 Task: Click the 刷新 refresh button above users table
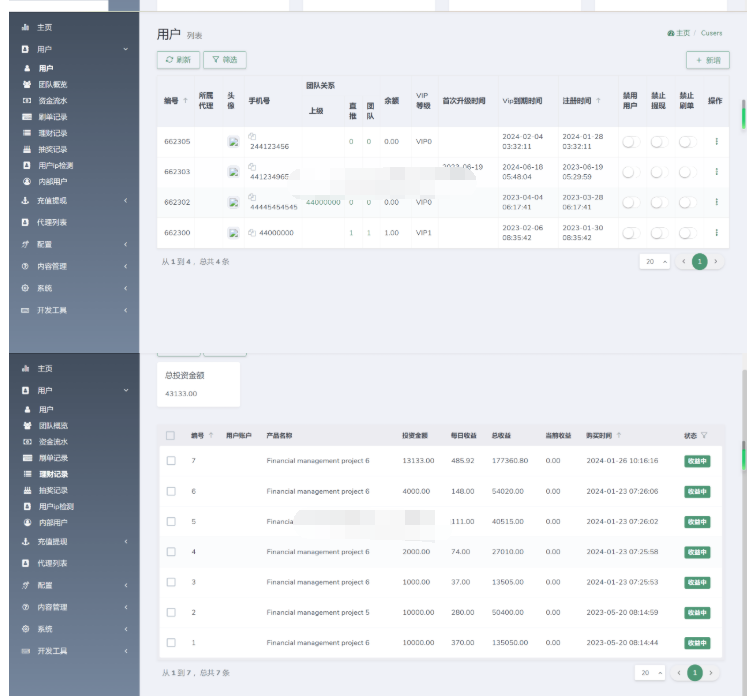[178, 60]
